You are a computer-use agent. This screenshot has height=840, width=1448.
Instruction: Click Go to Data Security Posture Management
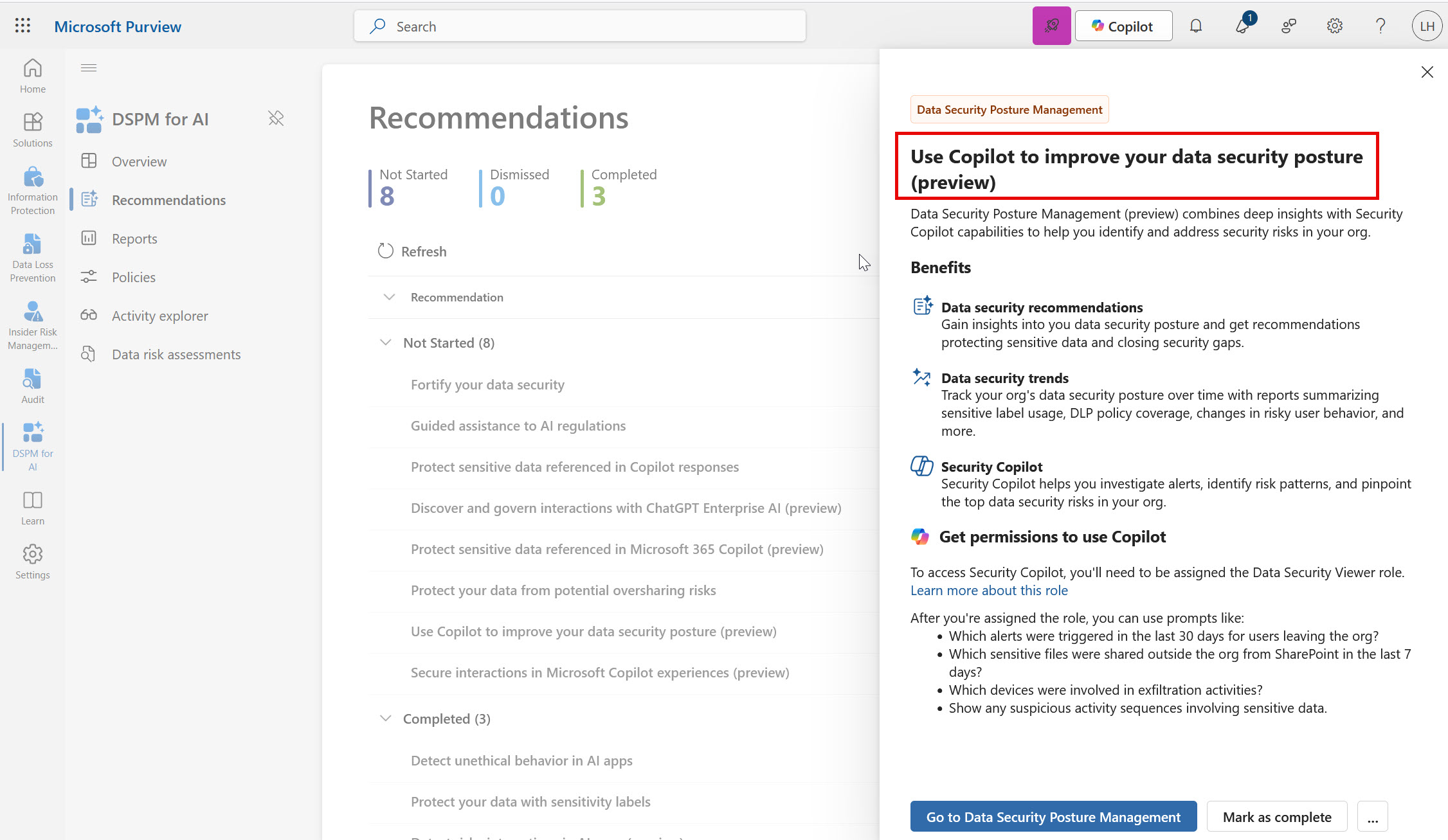[1053, 817]
